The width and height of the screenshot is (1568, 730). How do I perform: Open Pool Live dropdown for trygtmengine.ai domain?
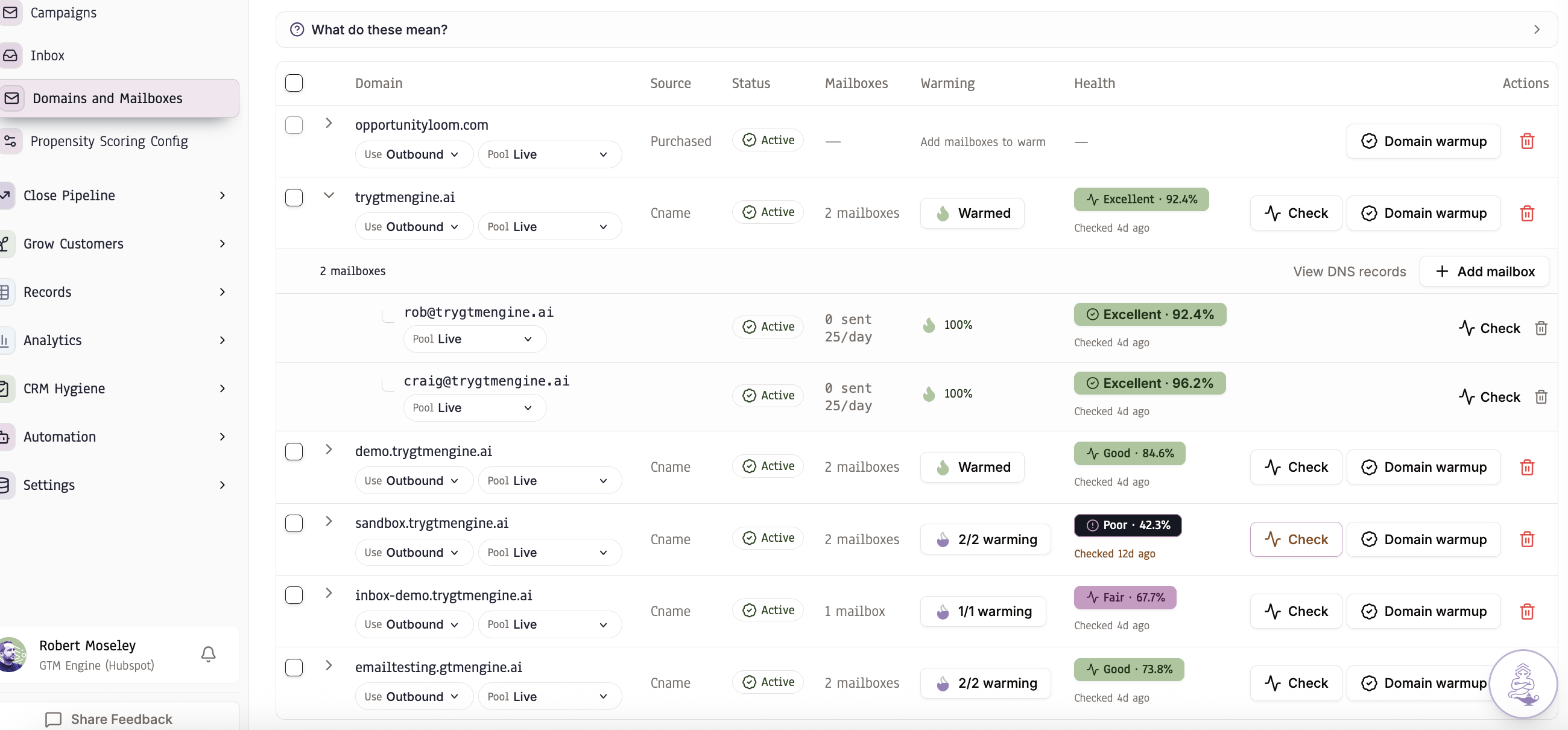[x=549, y=226]
